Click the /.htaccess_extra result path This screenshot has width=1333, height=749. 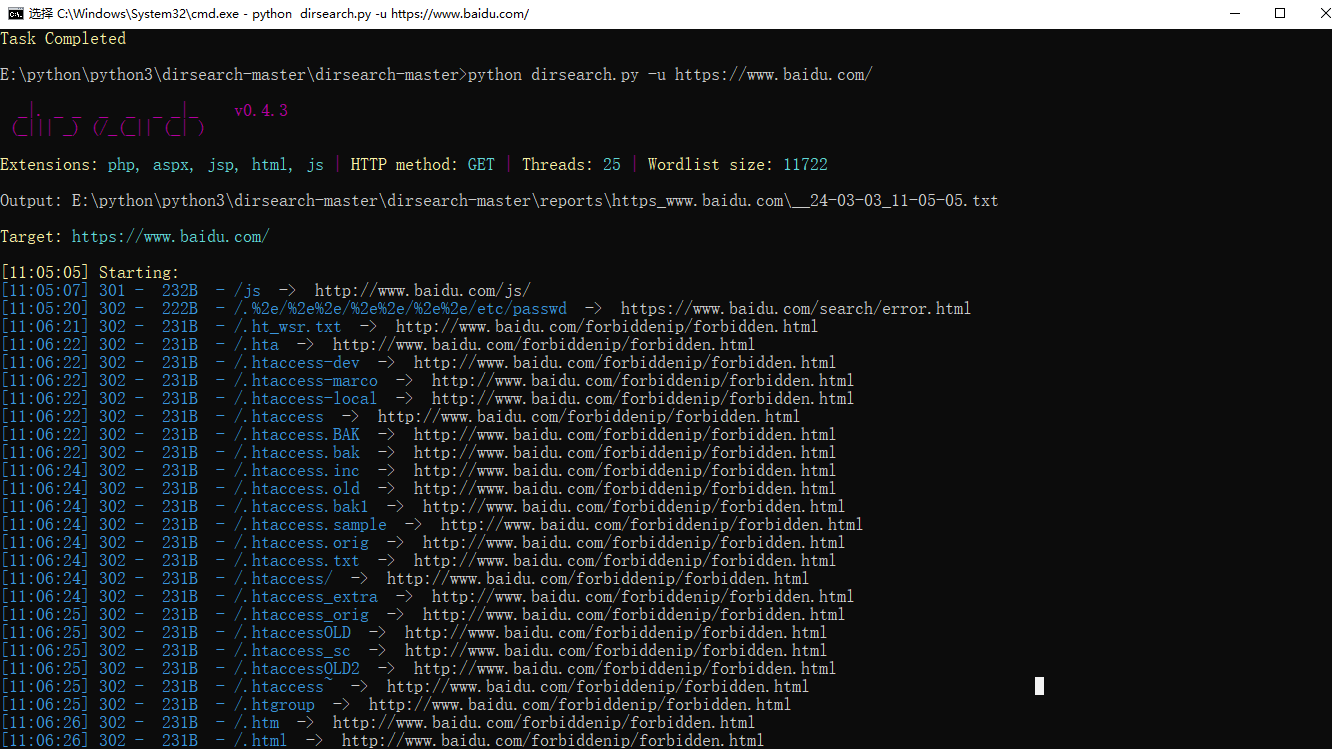(306, 597)
